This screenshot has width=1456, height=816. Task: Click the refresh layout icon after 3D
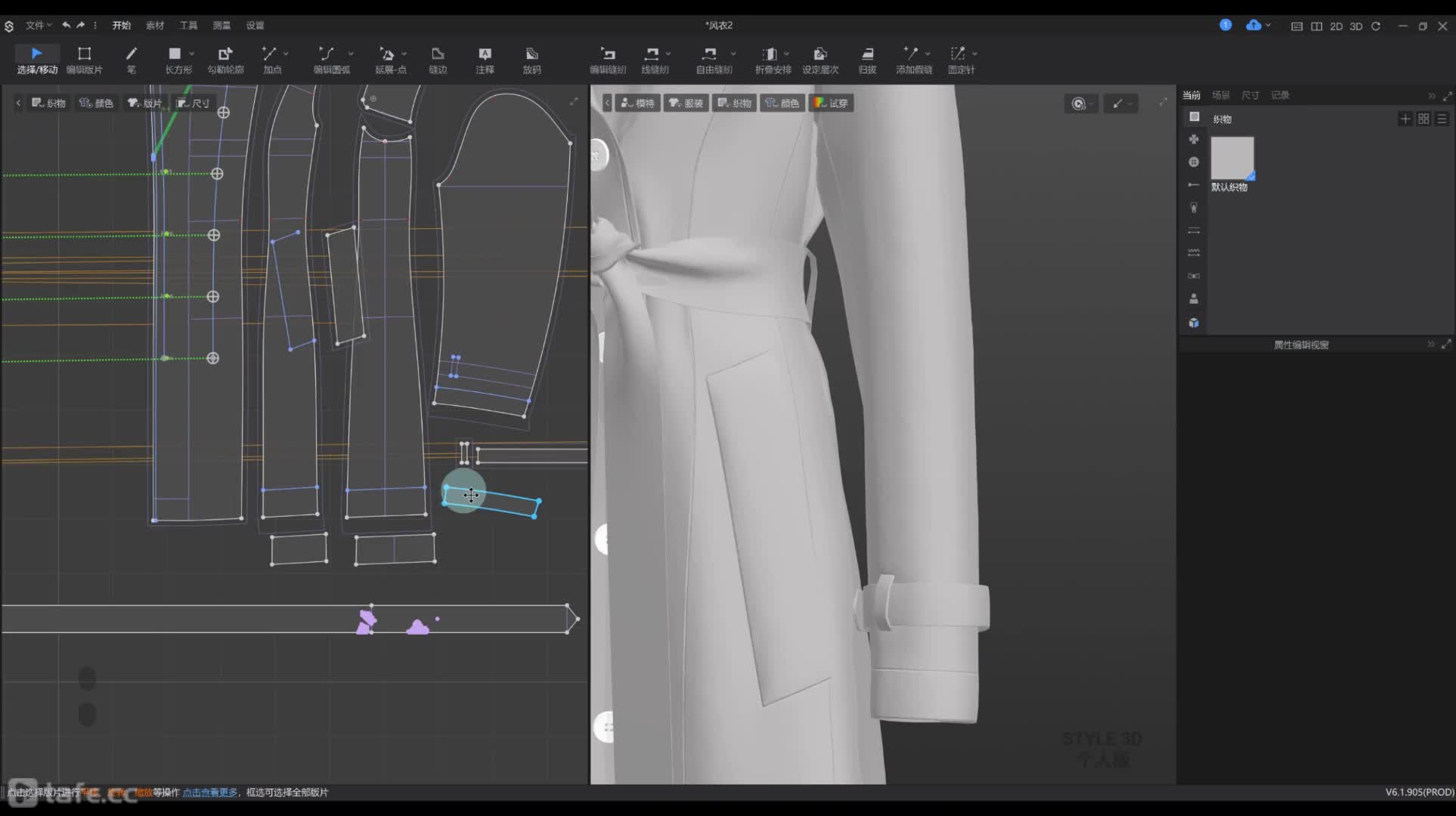(x=1376, y=26)
